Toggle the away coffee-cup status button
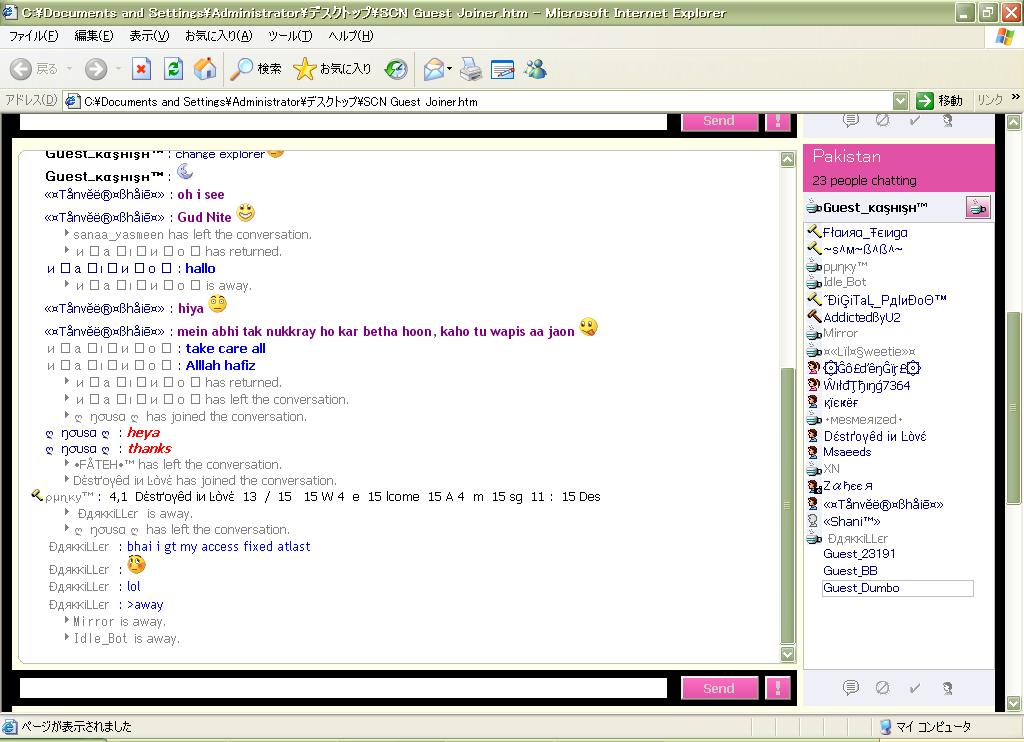This screenshot has height=742, width=1024. click(977, 207)
